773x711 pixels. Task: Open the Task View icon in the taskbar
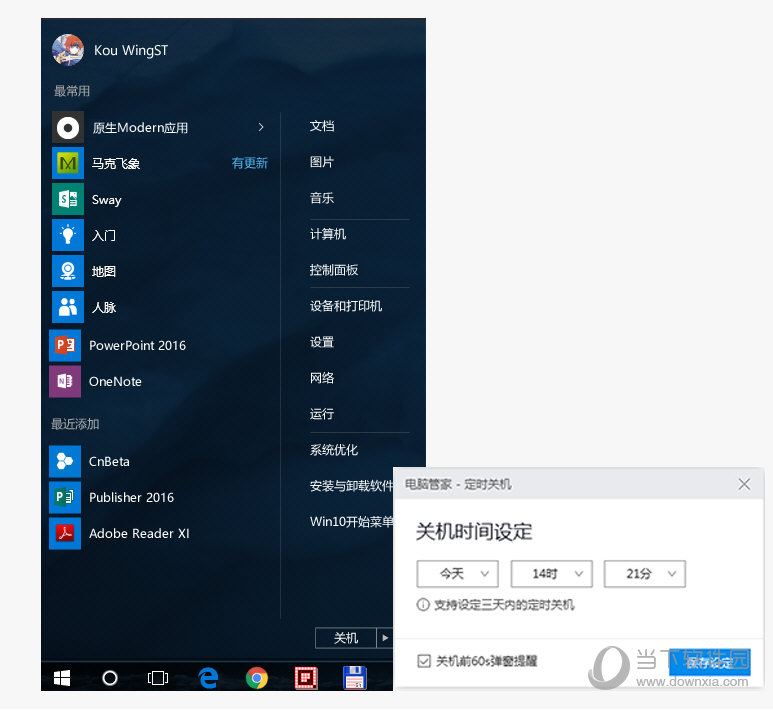point(158,678)
